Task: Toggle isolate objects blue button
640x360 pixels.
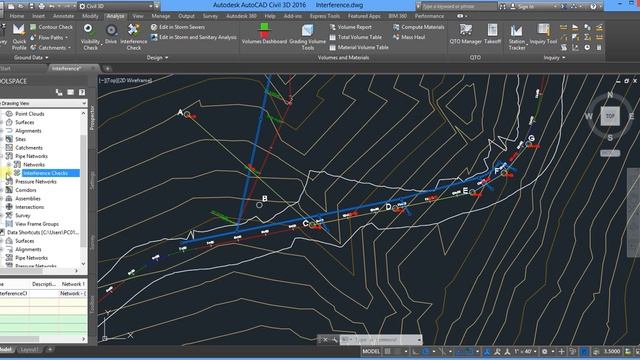Action: (584, 351)
